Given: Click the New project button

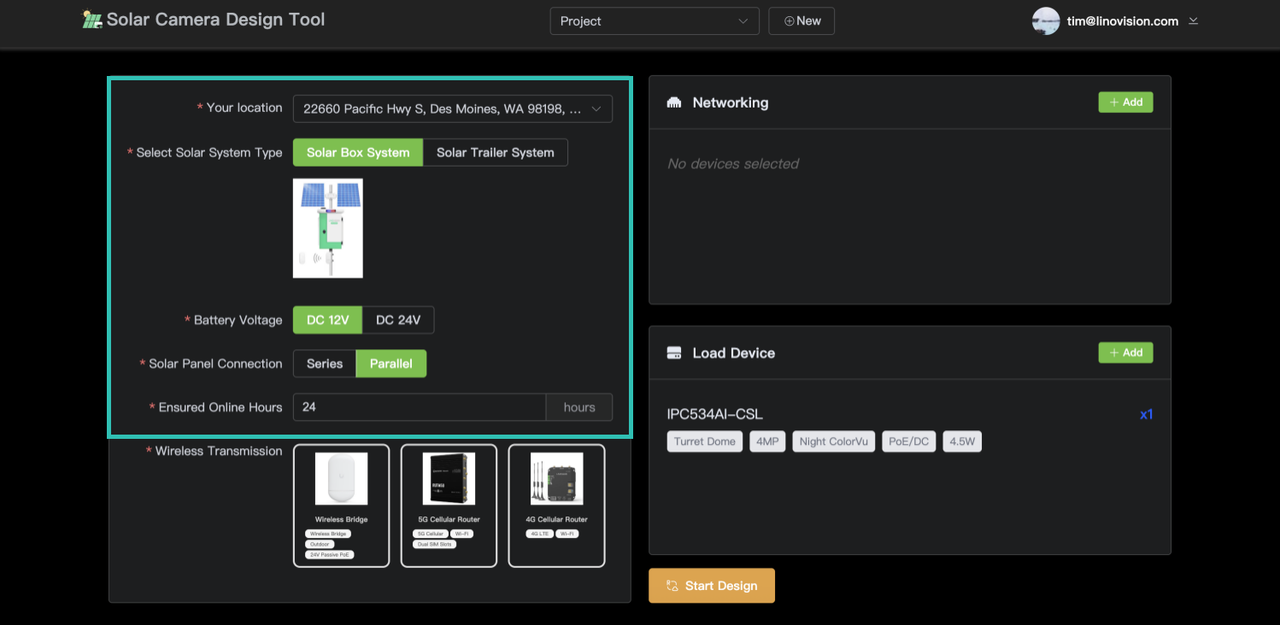Looking at the screenshot, I should [x=801, y=21].
